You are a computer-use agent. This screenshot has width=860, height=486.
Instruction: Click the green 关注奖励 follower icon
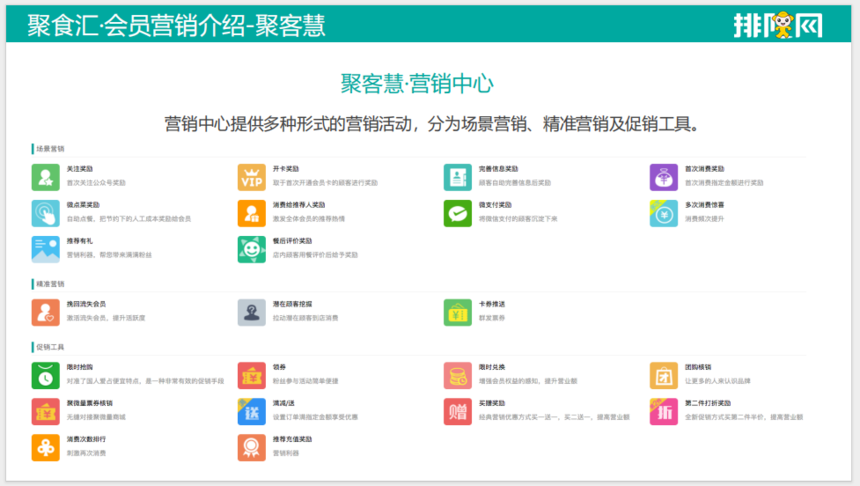tap(46, 177)
